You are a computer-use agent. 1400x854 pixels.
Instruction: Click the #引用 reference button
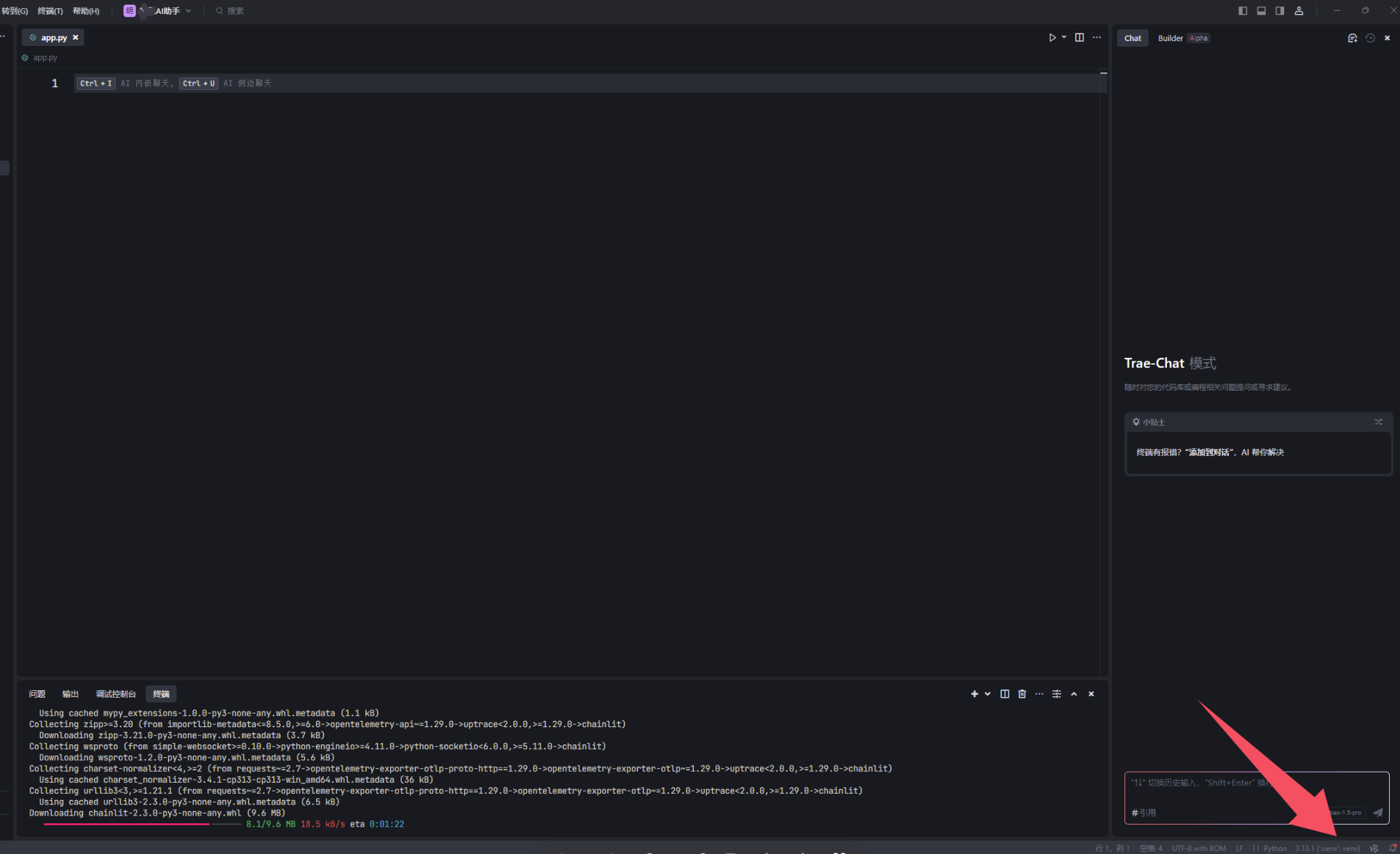coord(1144,813)
